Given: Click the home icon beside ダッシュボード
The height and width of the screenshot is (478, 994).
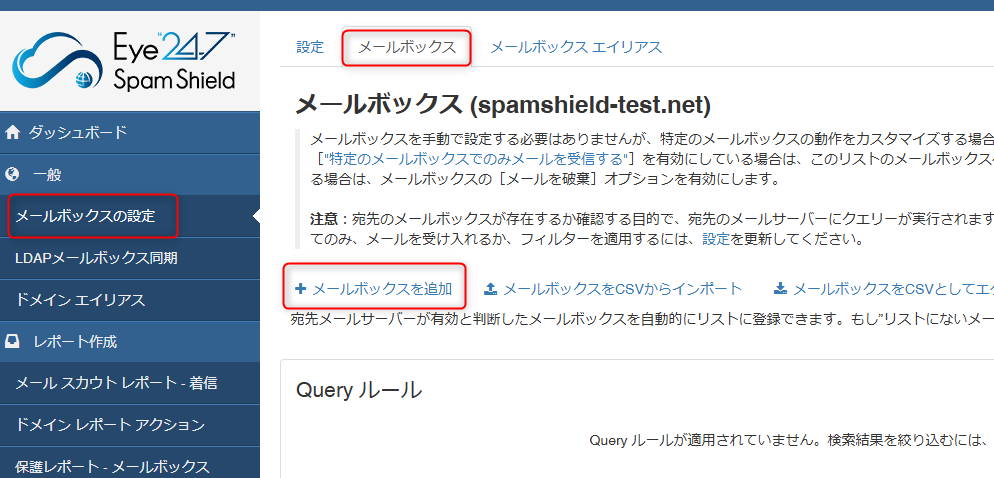Looking at the screenshot, I should tap(12, 132).
